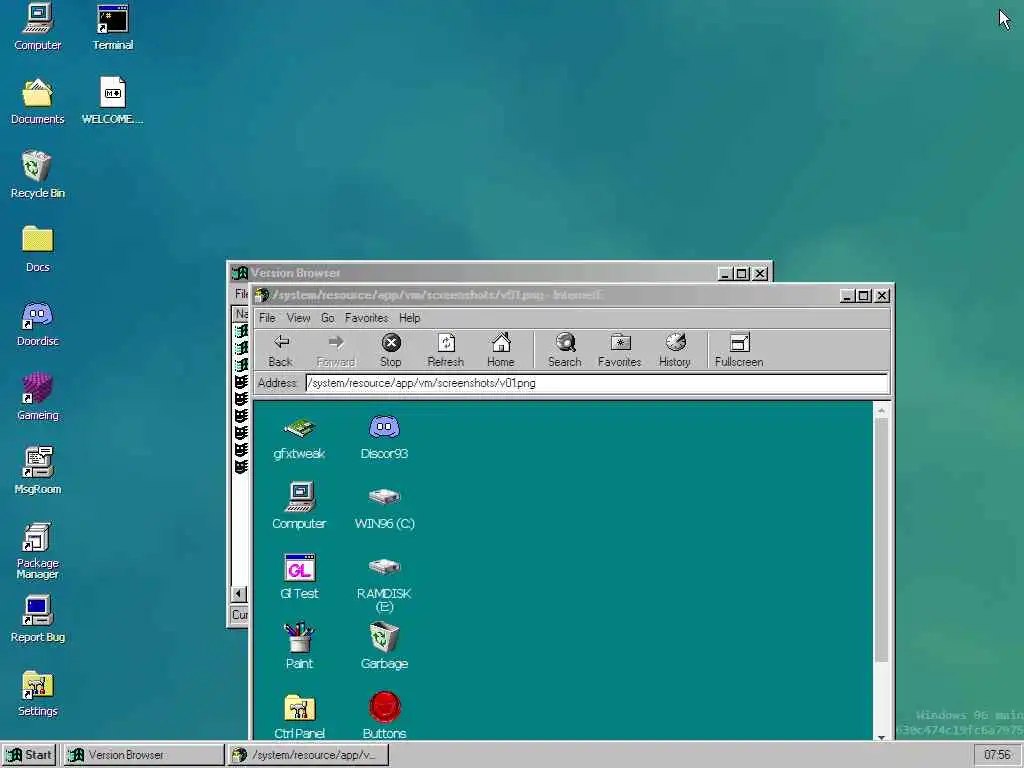Open the Docs folder icon
Image resolution: width=1024 pixels, height=768 pixels.
pyautogui.click(x=37, y=249)
